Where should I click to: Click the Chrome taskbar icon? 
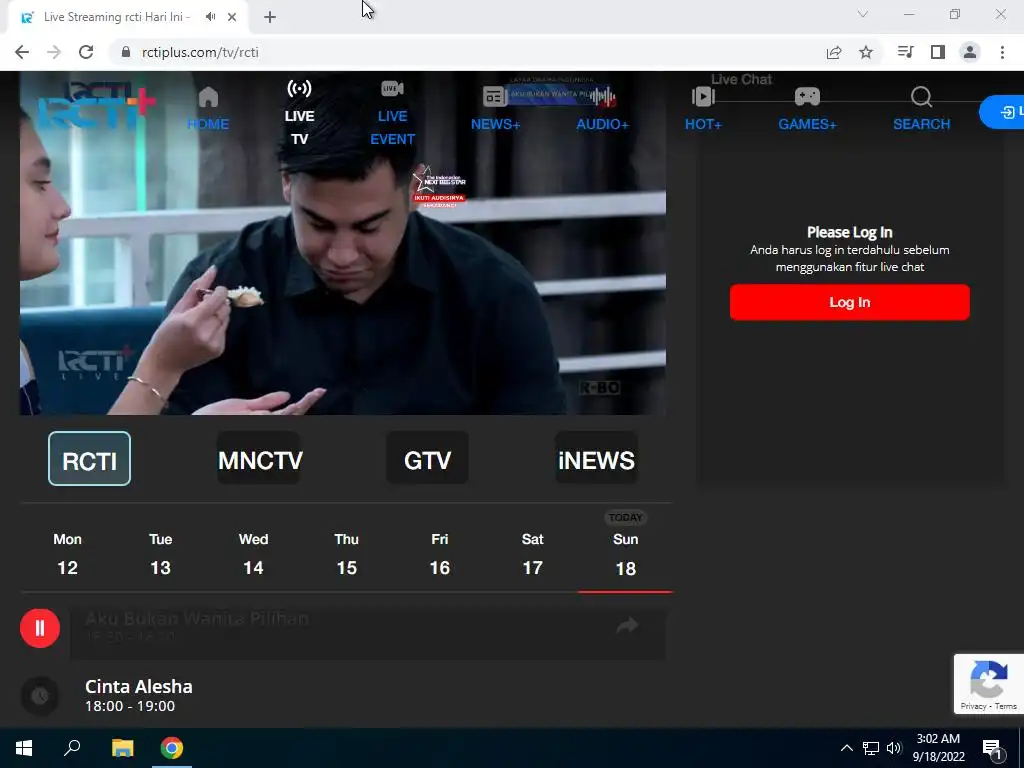[x=172, y=748]
